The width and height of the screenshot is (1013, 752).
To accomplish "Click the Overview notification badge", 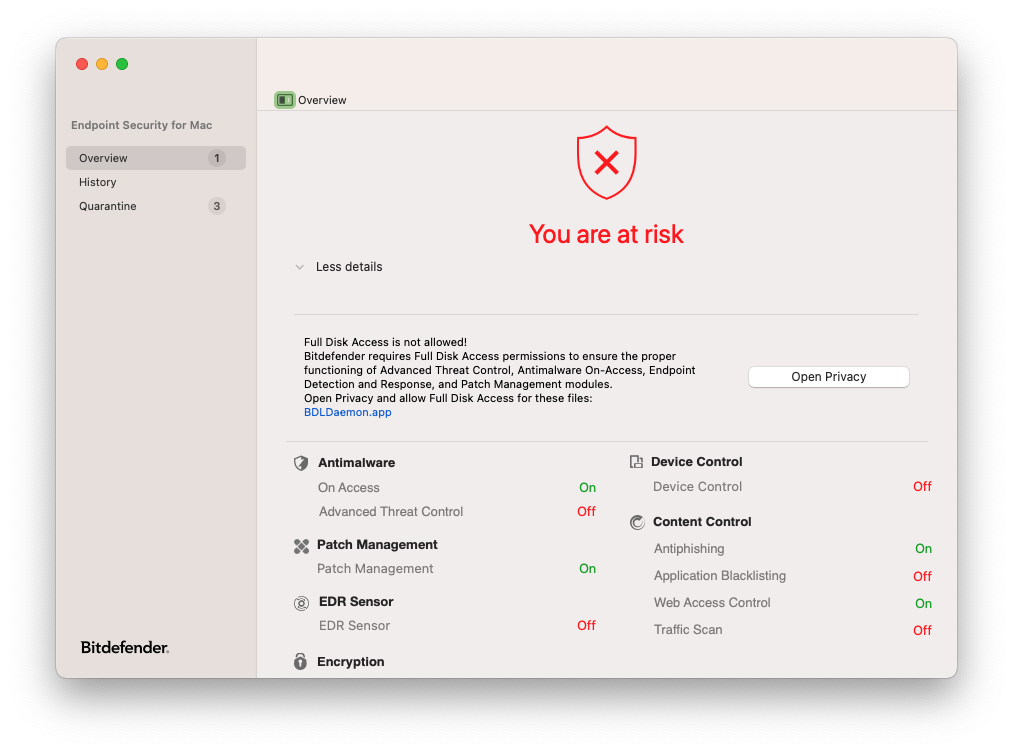I will point(217,158).
